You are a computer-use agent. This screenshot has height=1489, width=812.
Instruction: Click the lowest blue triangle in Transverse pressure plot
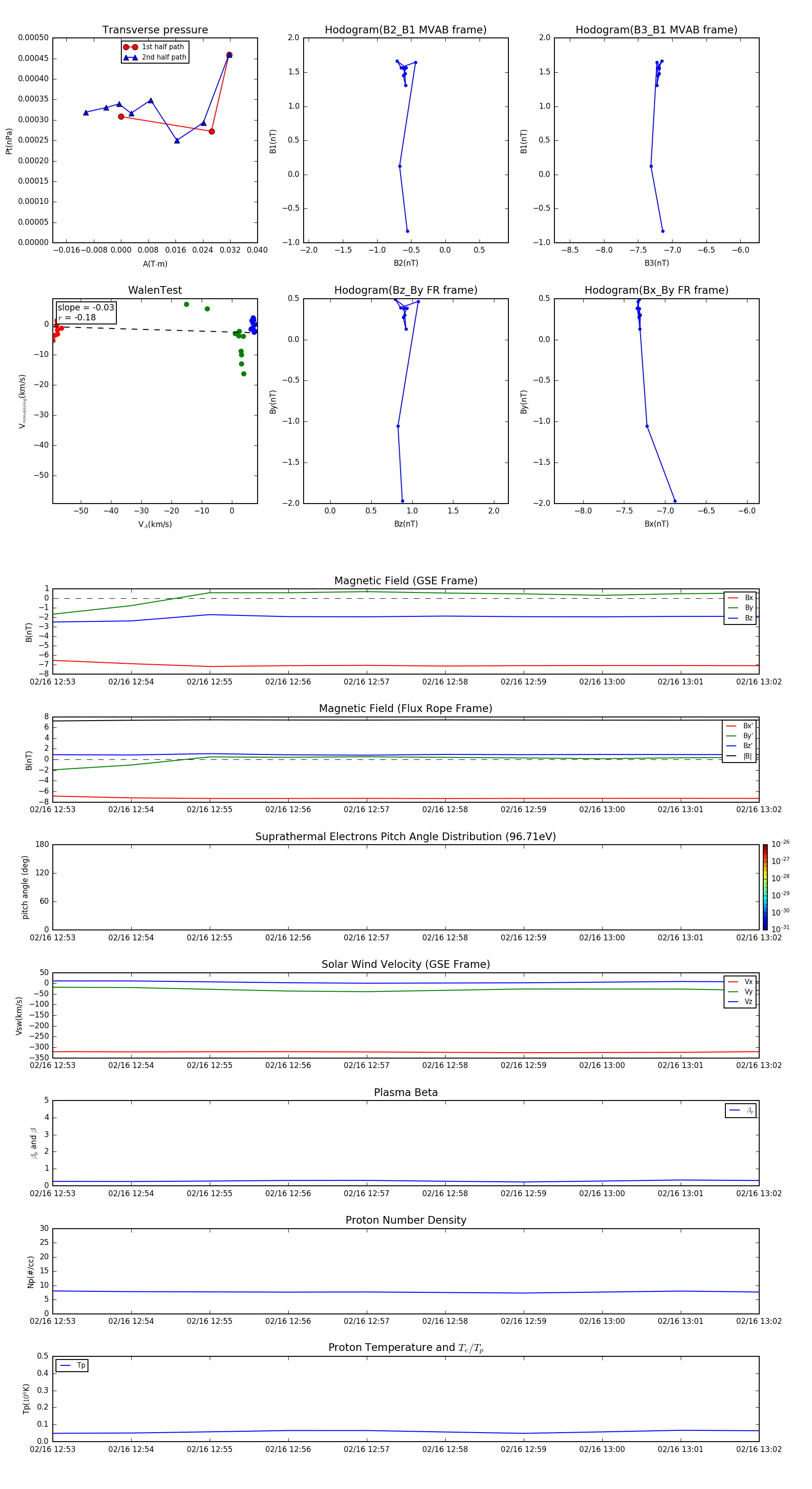tap(177, 140)
